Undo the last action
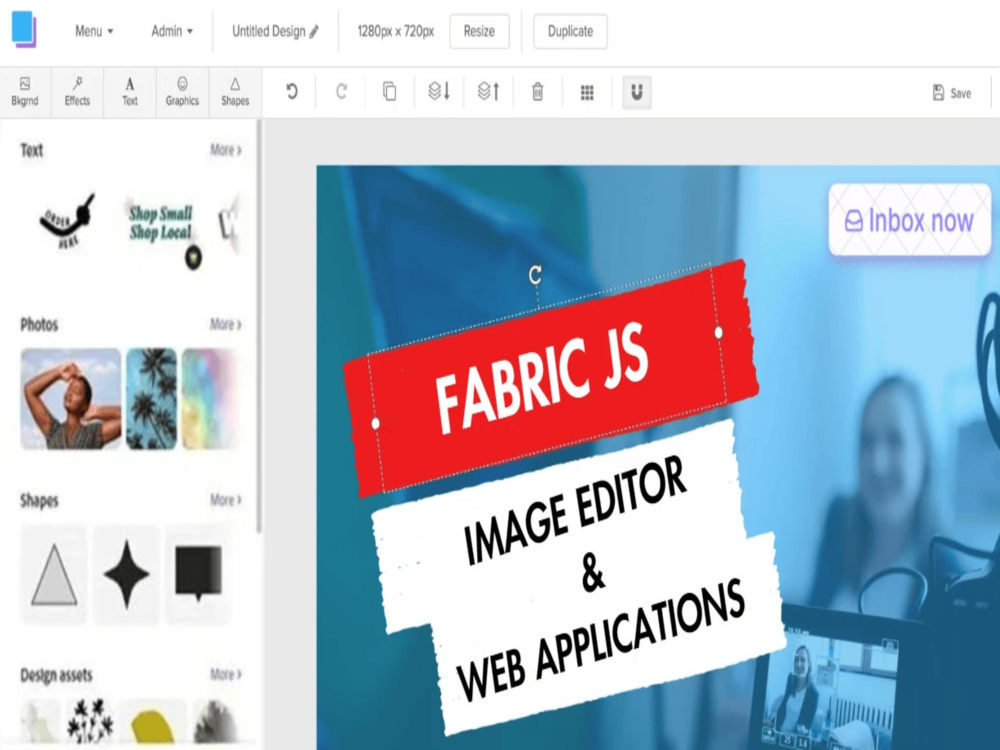This screenshot has height=750, width=1000. (291, 92)
